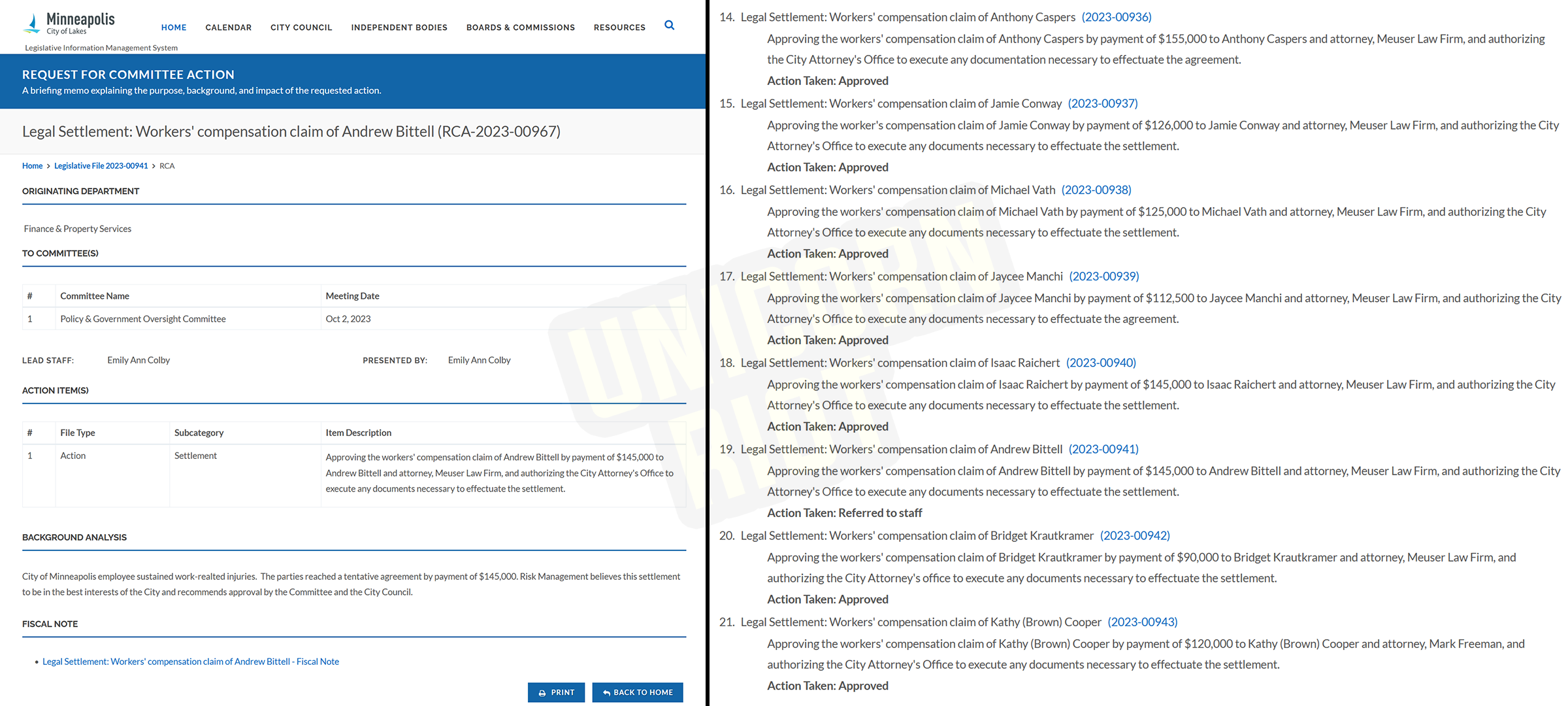Open the City Council menu item
Image resolution: width=1568 pixels, height=706 pixels.
pos(301,27)
